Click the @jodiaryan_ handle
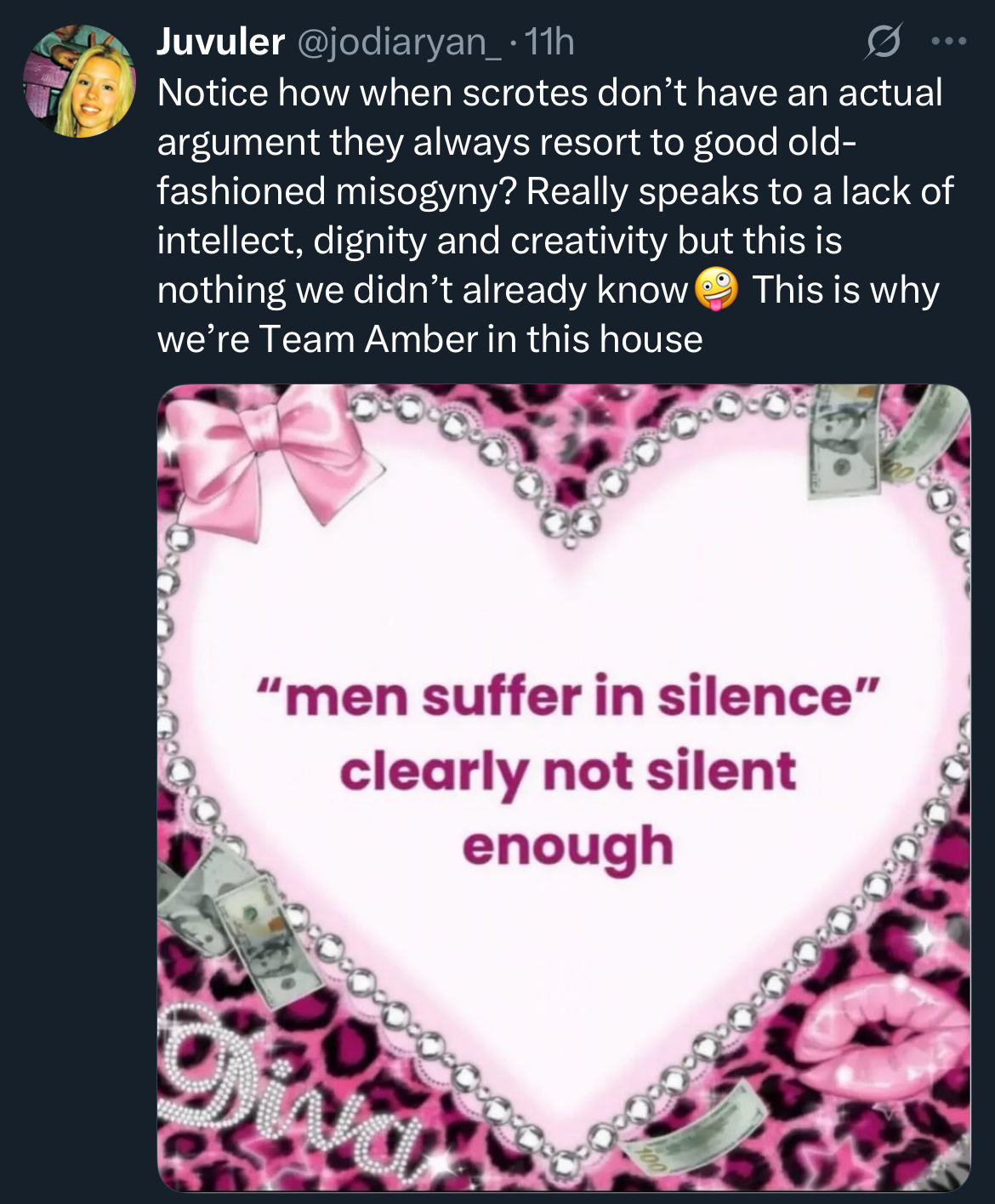Image resolution: width=995 pixels, height=1204 pixels. click(x=397, y=42)
